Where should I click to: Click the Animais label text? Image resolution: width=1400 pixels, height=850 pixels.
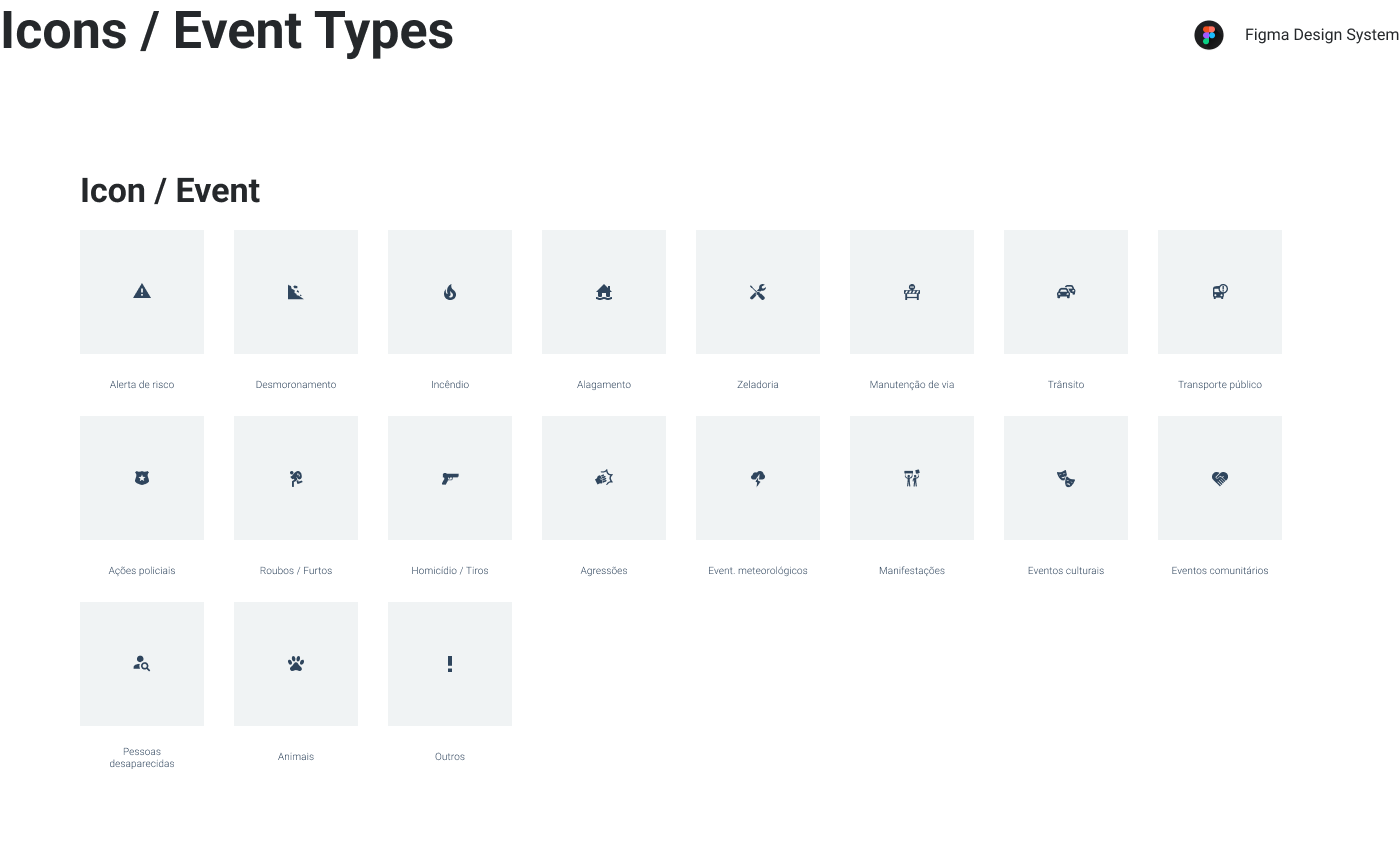point(296,756)
